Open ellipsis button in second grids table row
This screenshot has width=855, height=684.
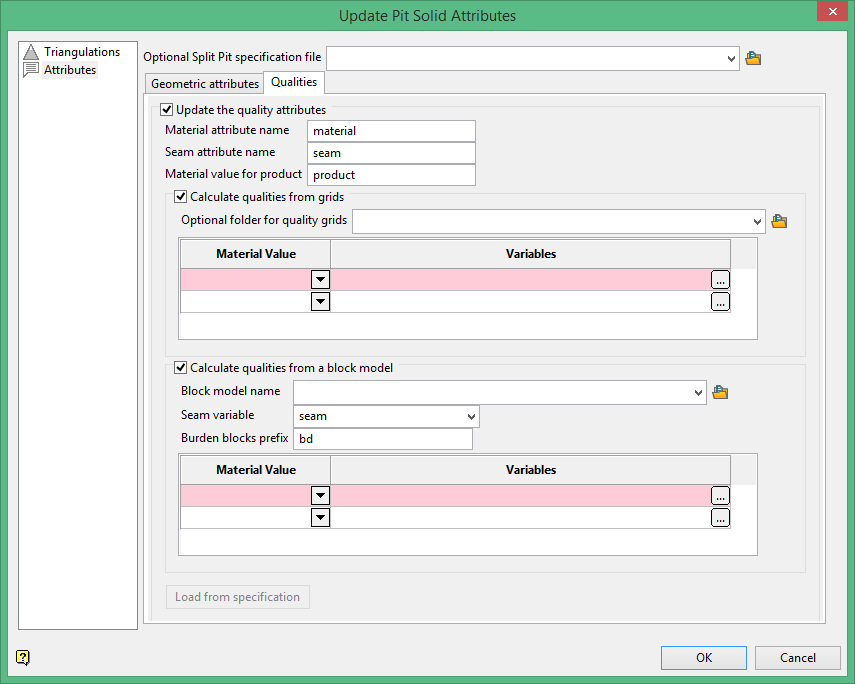click(x=720, y=302)
